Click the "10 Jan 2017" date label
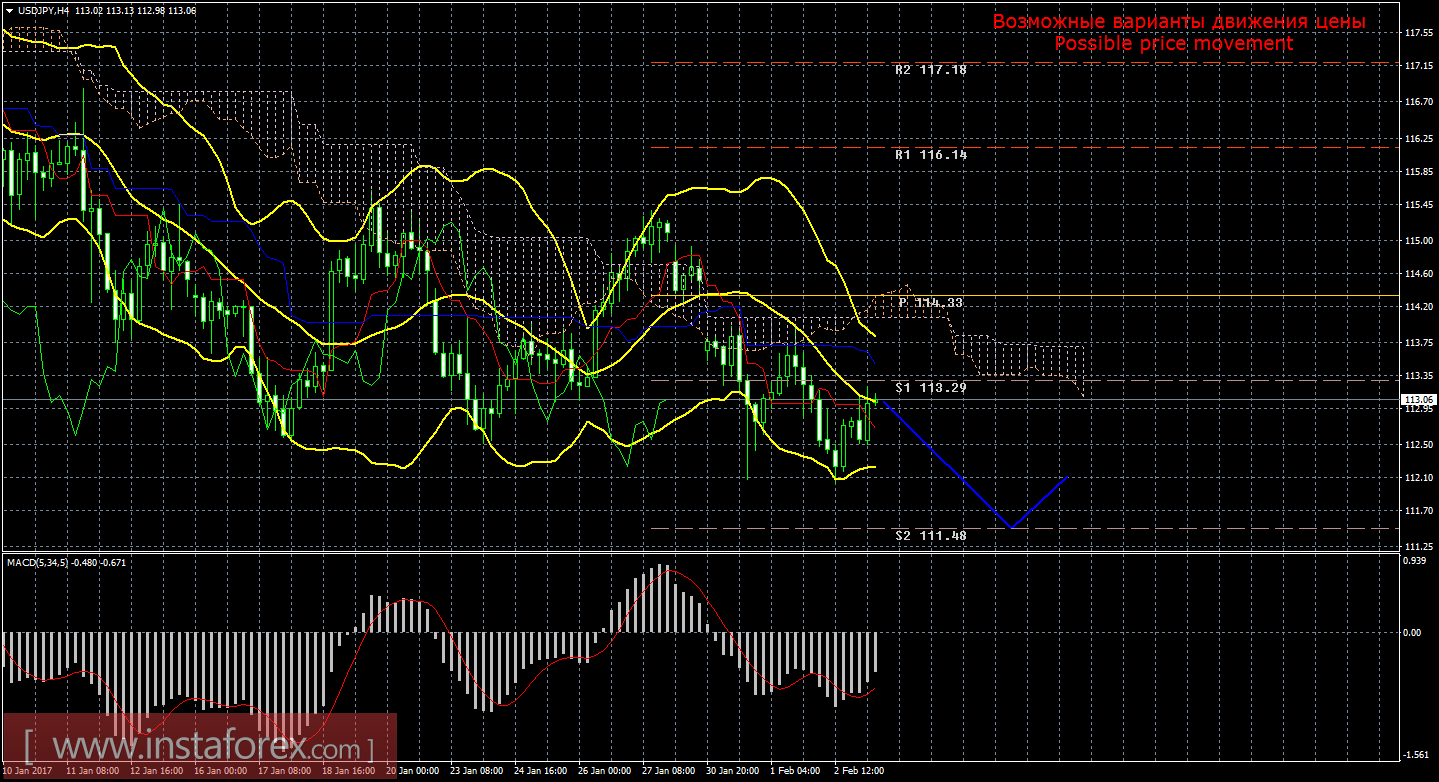The width and height of the screenshot is (1439, 782). click(30, 773)
